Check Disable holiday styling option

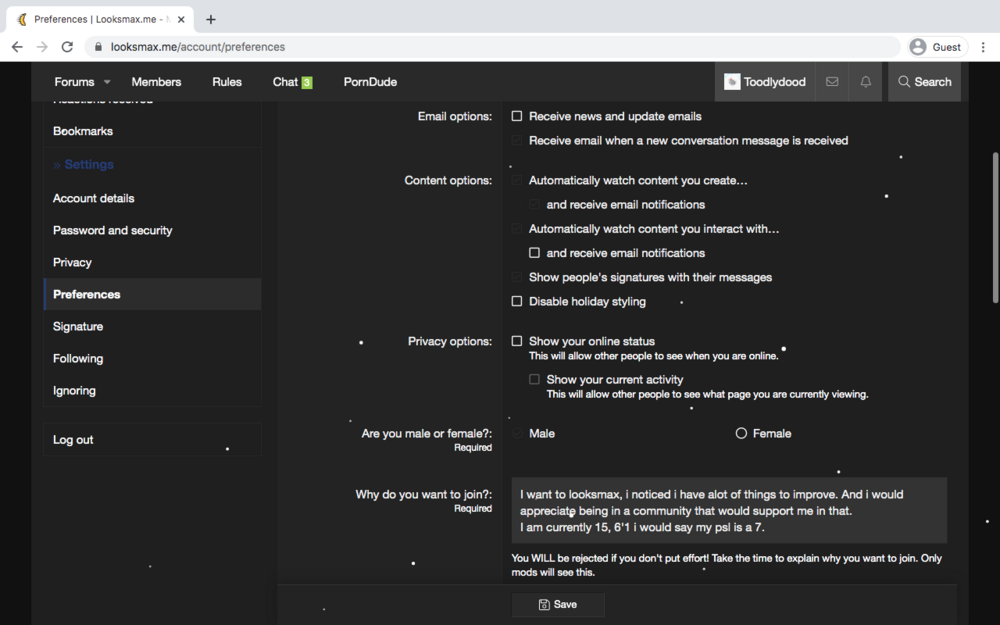coord(517,301)
